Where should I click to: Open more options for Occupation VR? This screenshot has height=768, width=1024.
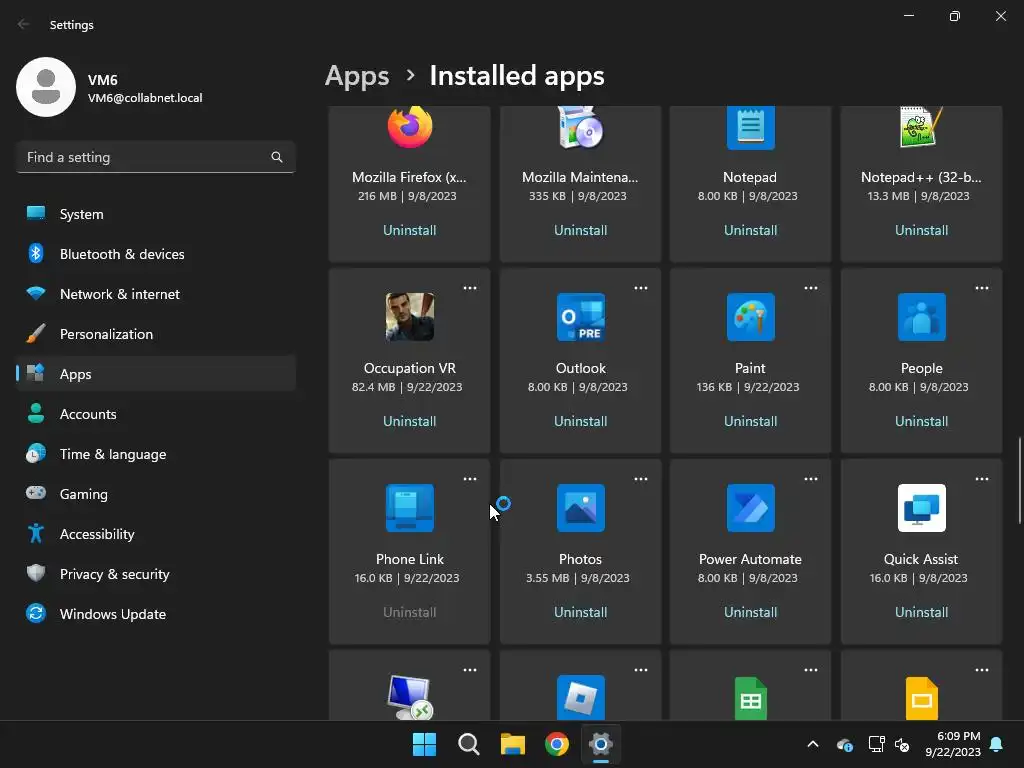pyautogui.click(x=470, y=288)
